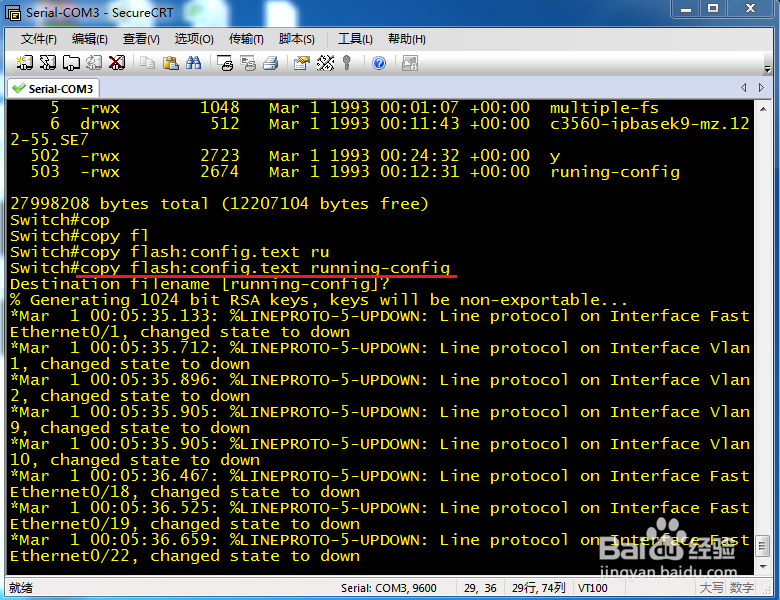
Task: Open Find with the binoculars icon
Action: click(x=194, y=63)
